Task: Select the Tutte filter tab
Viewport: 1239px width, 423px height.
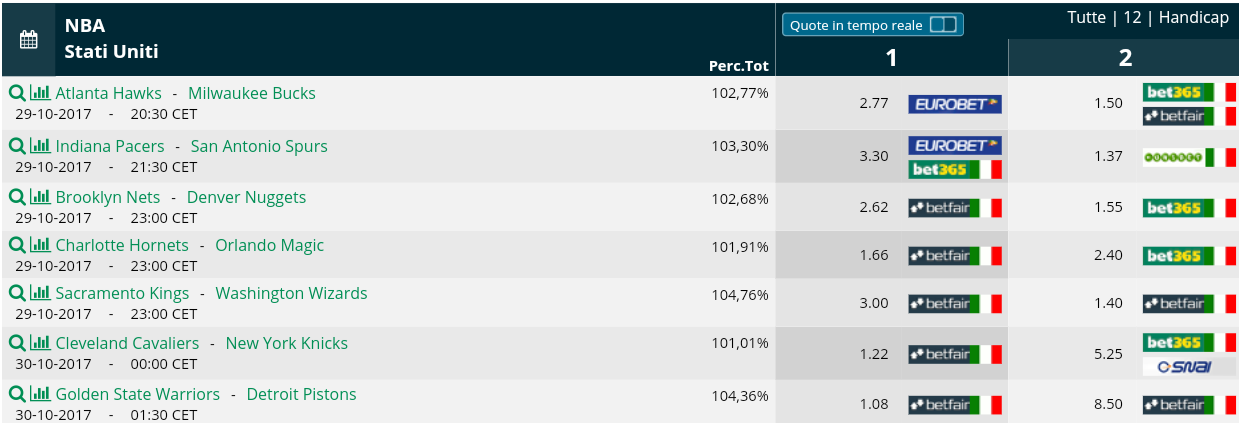Action: pyautogui.click(x=1086, y=18)
